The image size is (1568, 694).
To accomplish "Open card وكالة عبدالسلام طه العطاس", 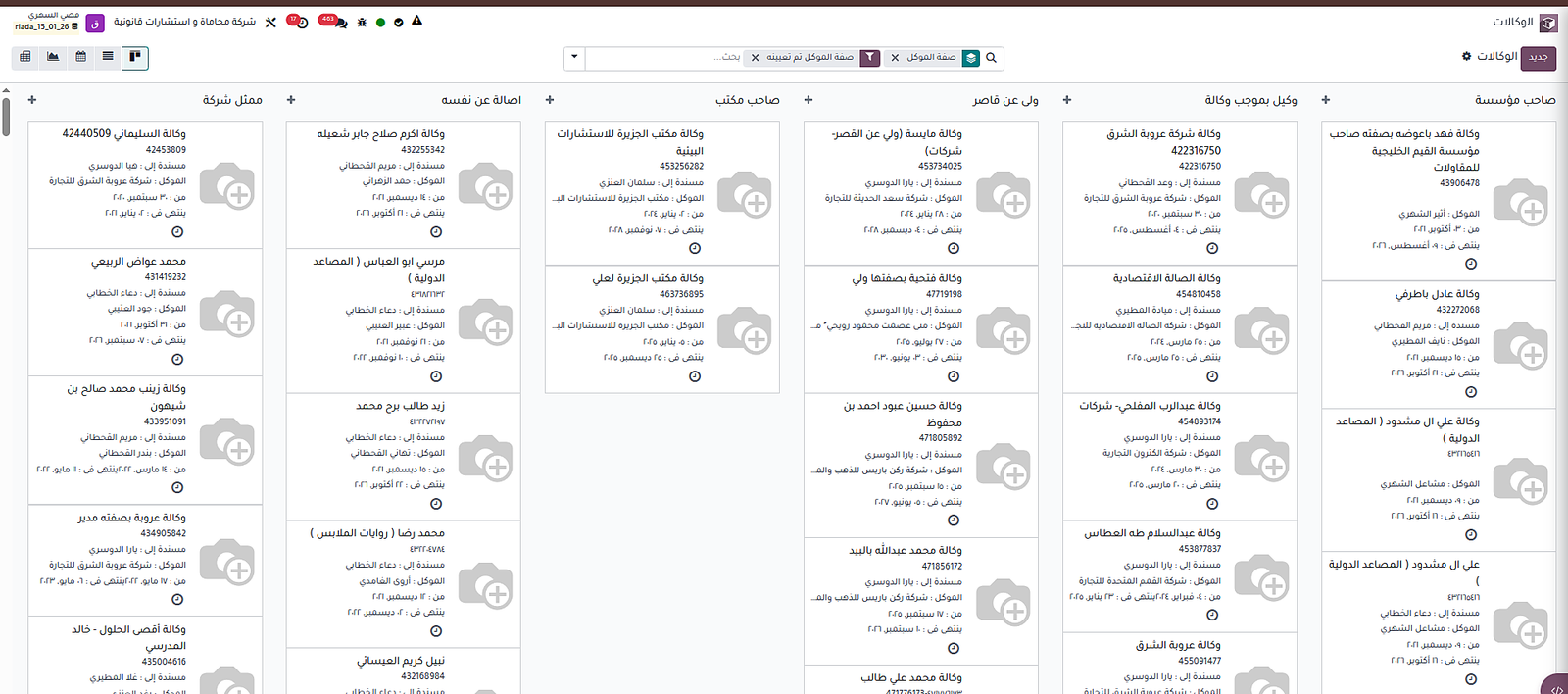I will (1180, 576).
